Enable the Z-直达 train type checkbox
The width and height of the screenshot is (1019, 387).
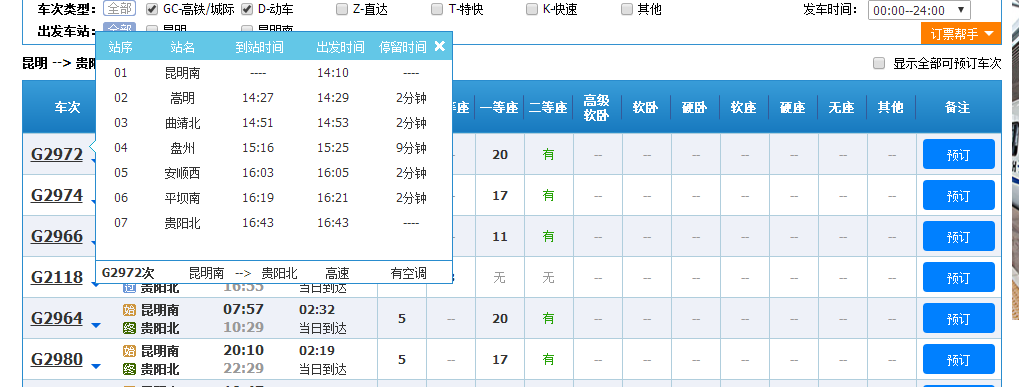(x=342, y=9)
